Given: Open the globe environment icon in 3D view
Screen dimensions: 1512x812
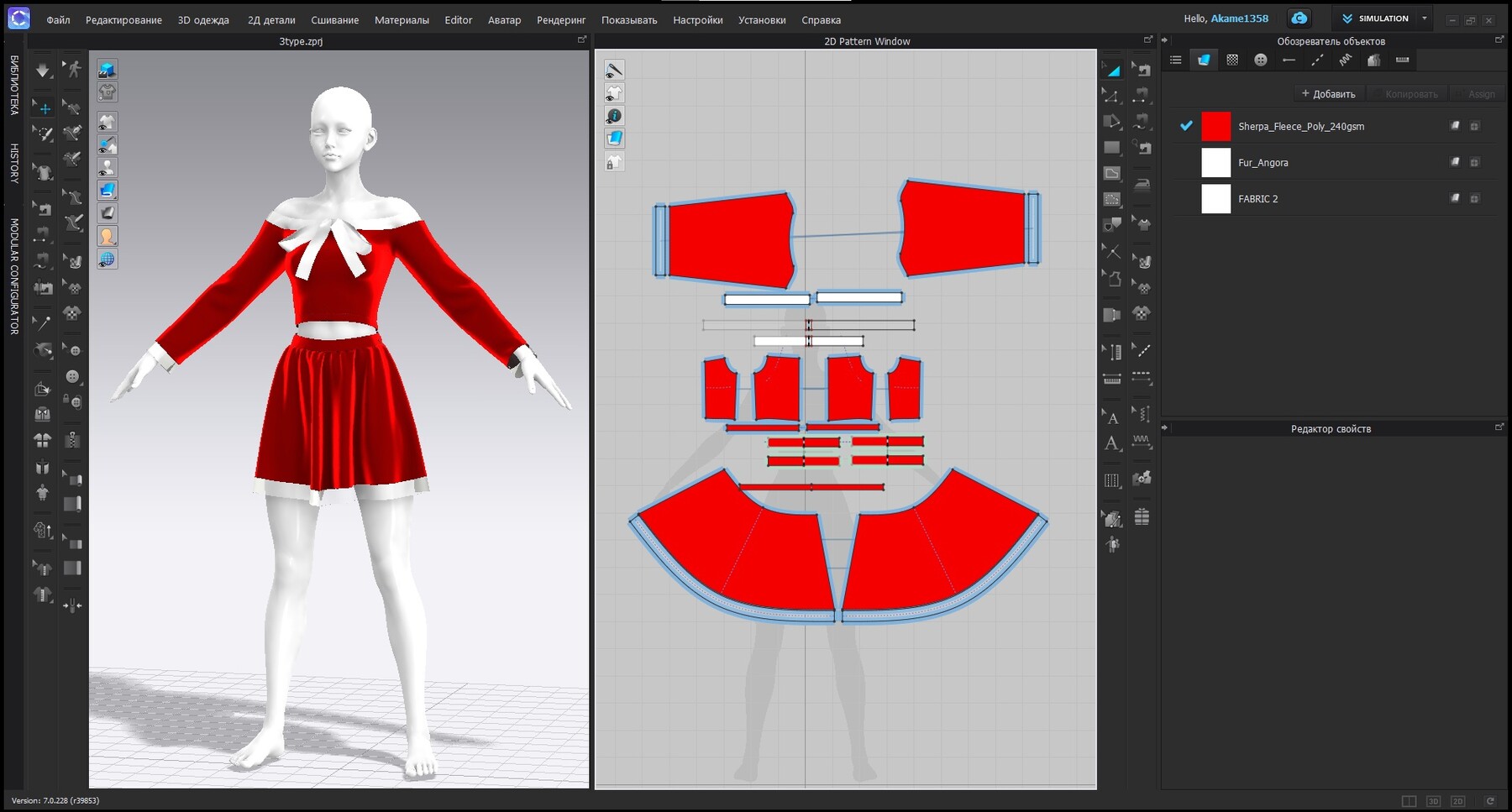Looking at the screenshot, I should pos(107,259).
